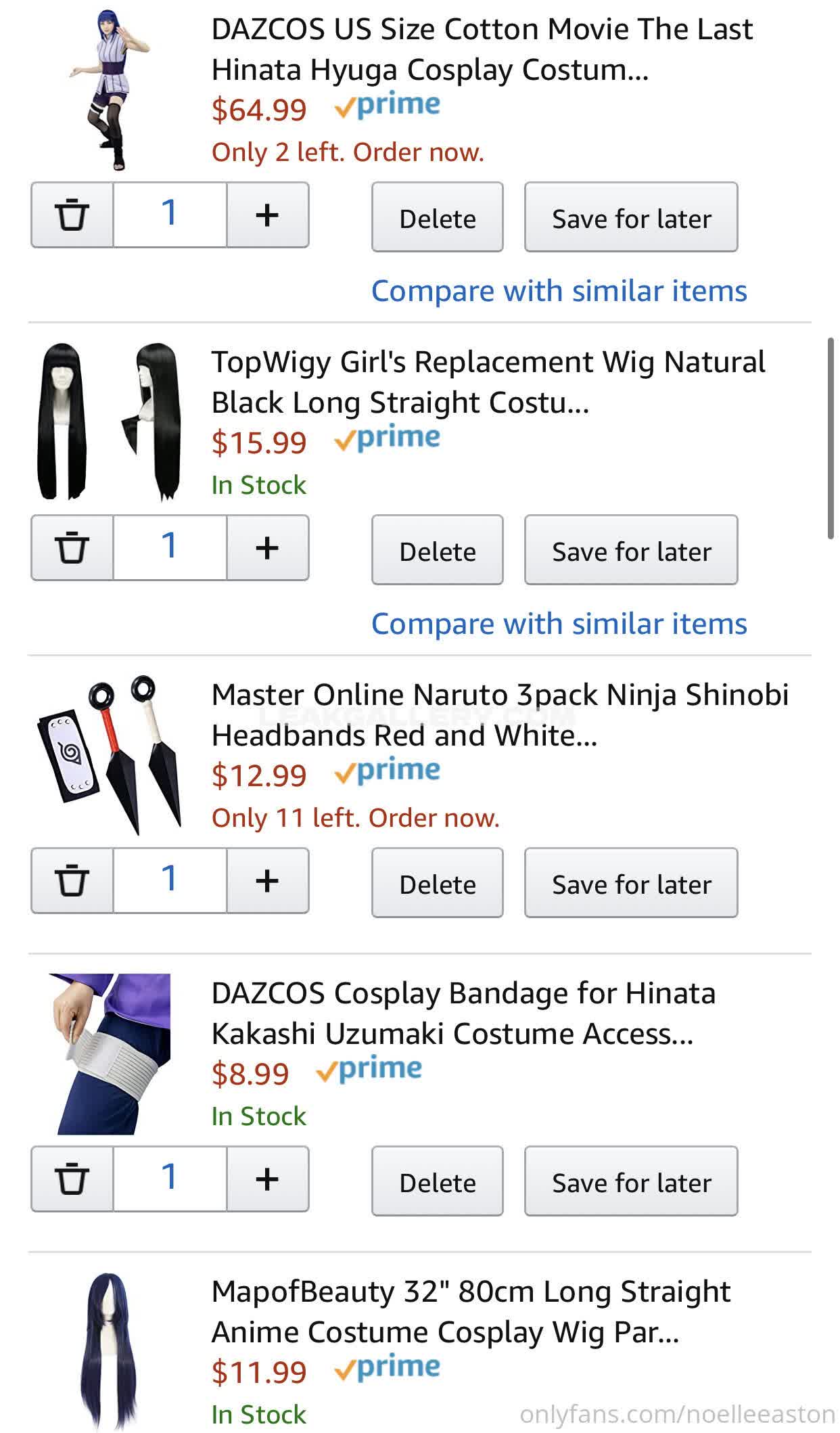Increase quantity of TopWigy black wig
This screenshot has width=840, height=1433.
[267, 548]
